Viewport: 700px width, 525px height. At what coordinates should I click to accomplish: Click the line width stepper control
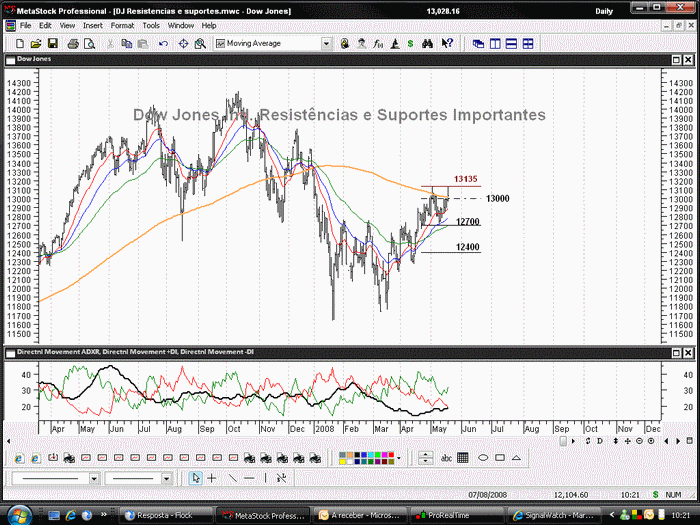tap(425, 458)
